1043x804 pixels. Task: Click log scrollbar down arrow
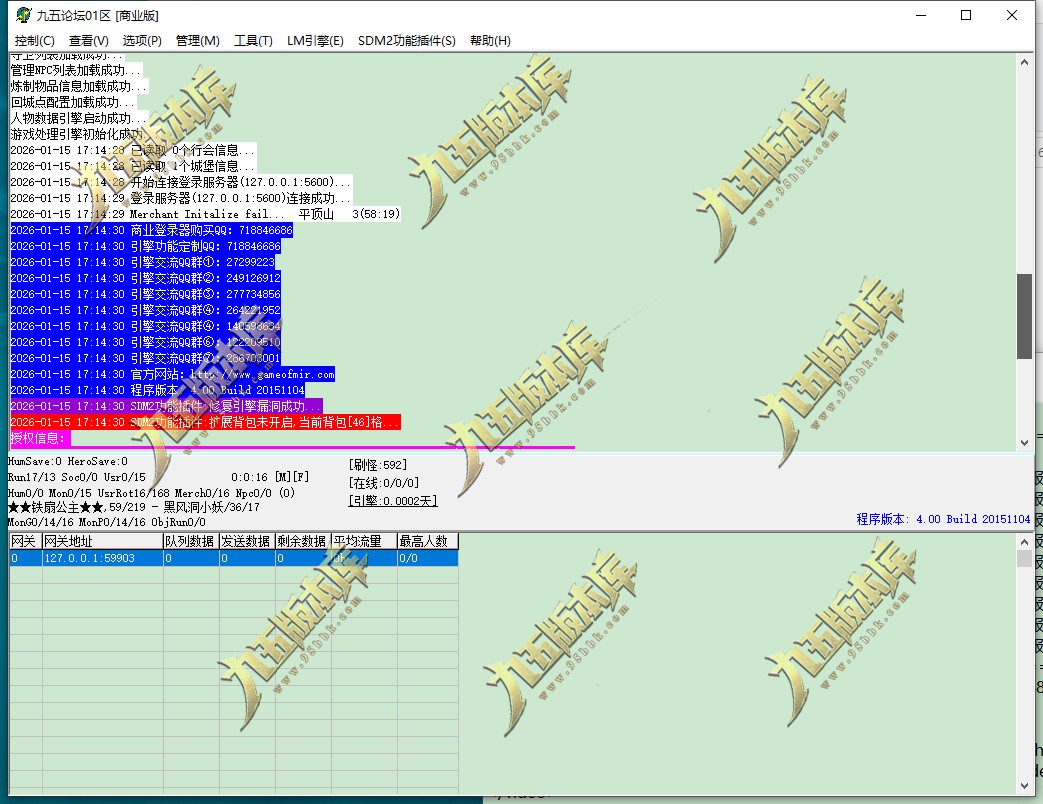pos(1024,442)
